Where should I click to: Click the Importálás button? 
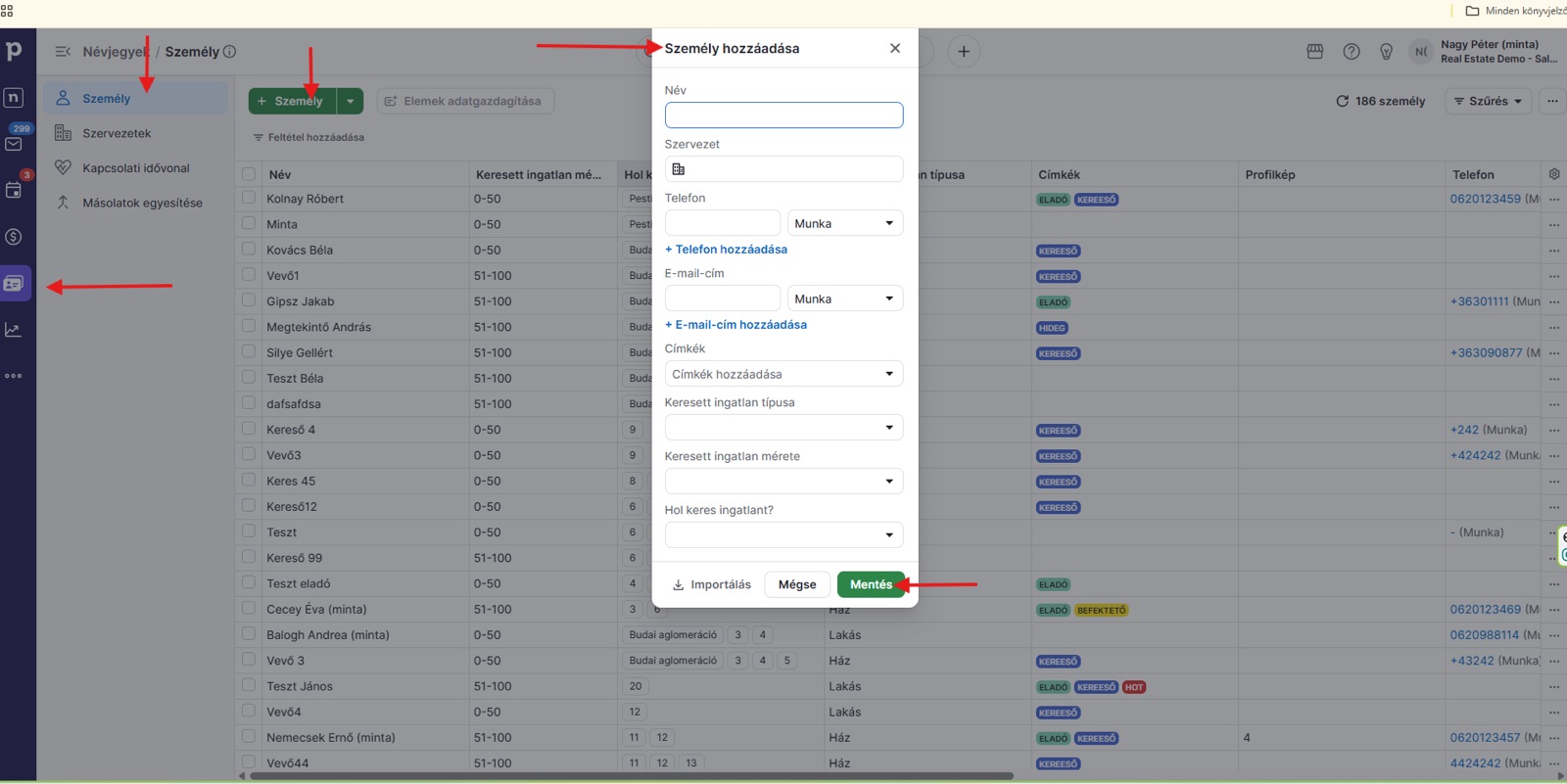(x=712, y=584)
